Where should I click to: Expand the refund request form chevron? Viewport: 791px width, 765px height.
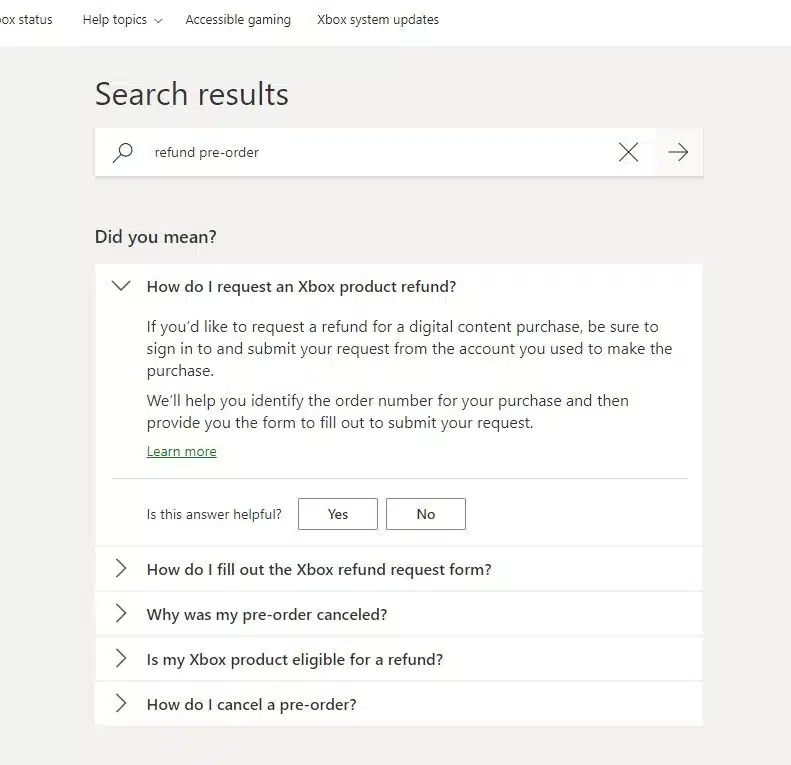pos(121,569)
